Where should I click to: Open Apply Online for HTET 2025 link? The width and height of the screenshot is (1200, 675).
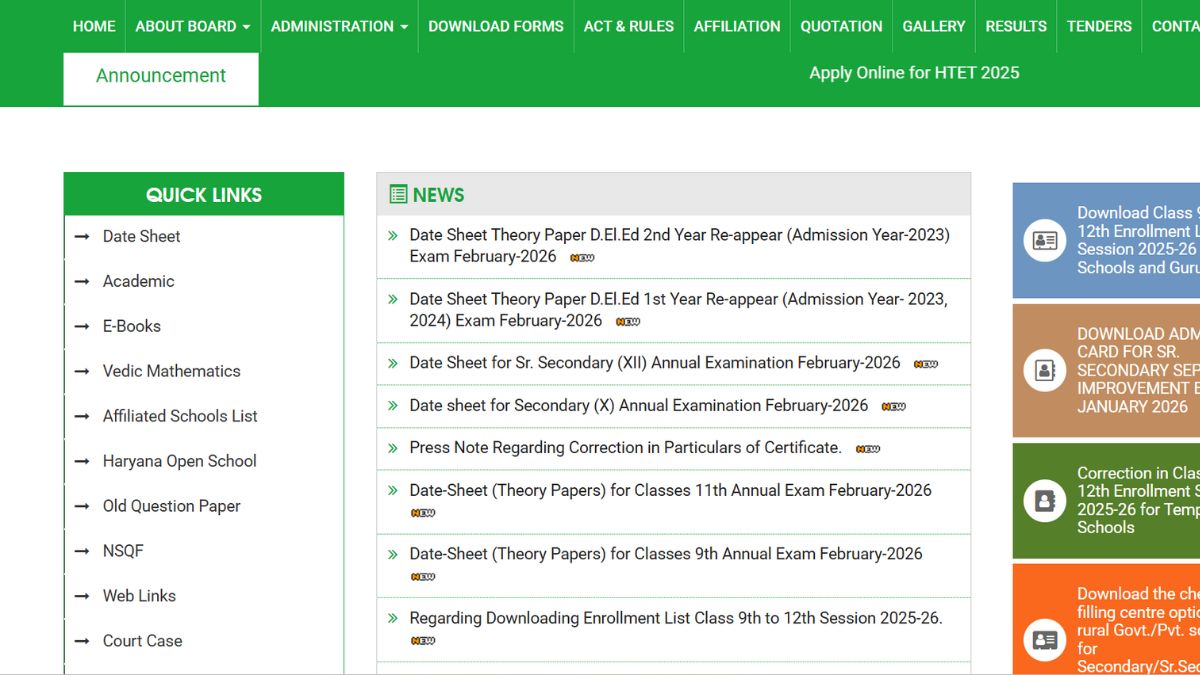(x=914, y=73)
